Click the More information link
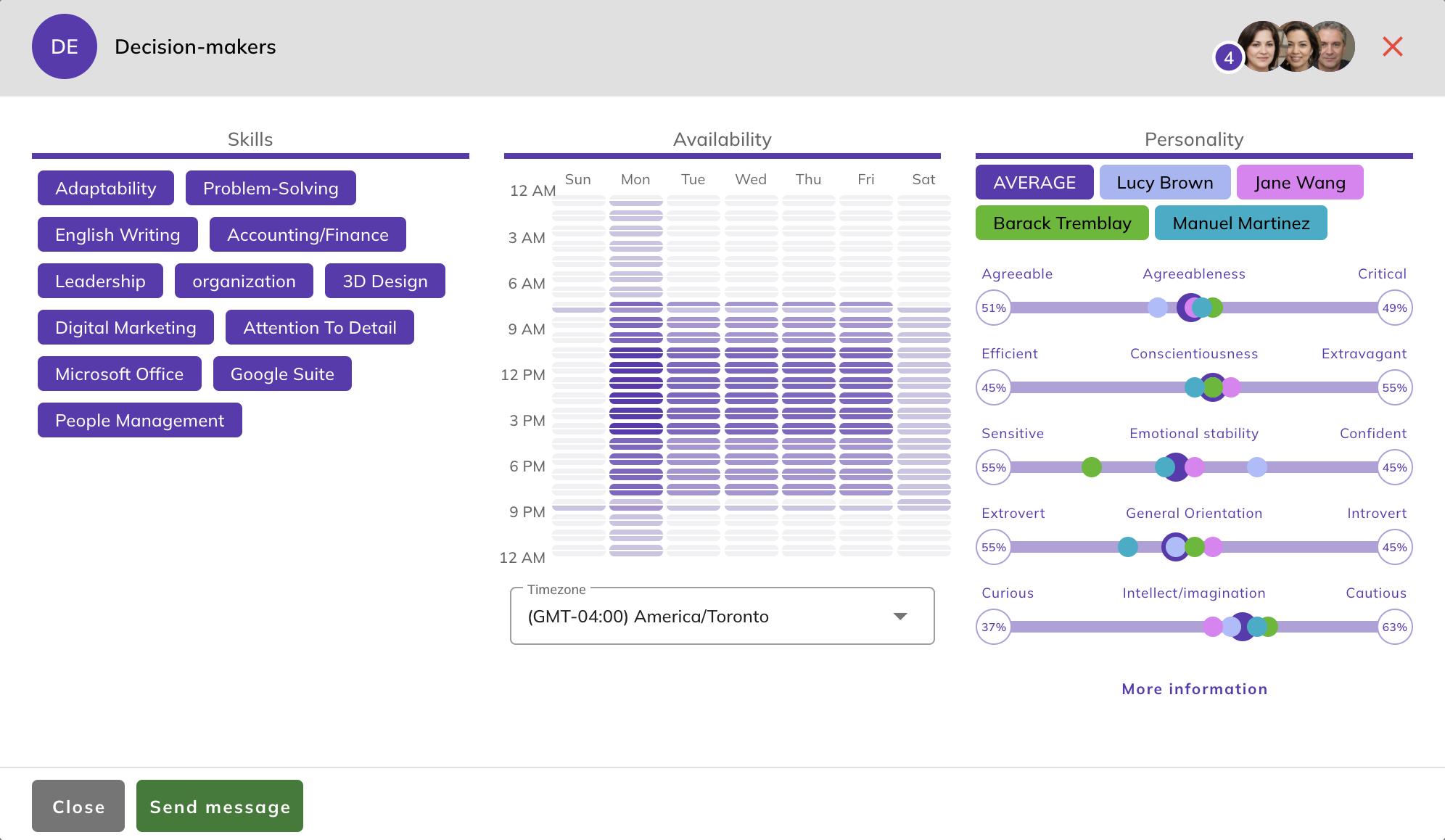Screen dimensions: 1445x840 [x=1194, y=689]
